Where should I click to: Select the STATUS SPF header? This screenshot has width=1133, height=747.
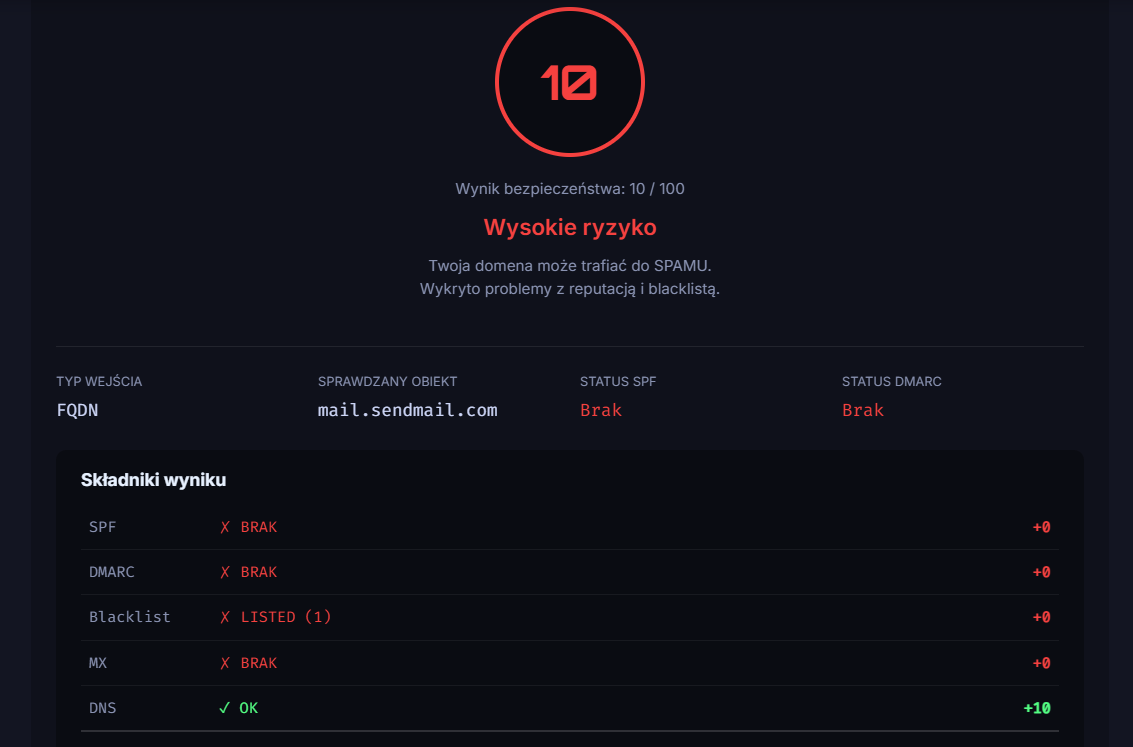pyautogui.click(x=617, y=381)
